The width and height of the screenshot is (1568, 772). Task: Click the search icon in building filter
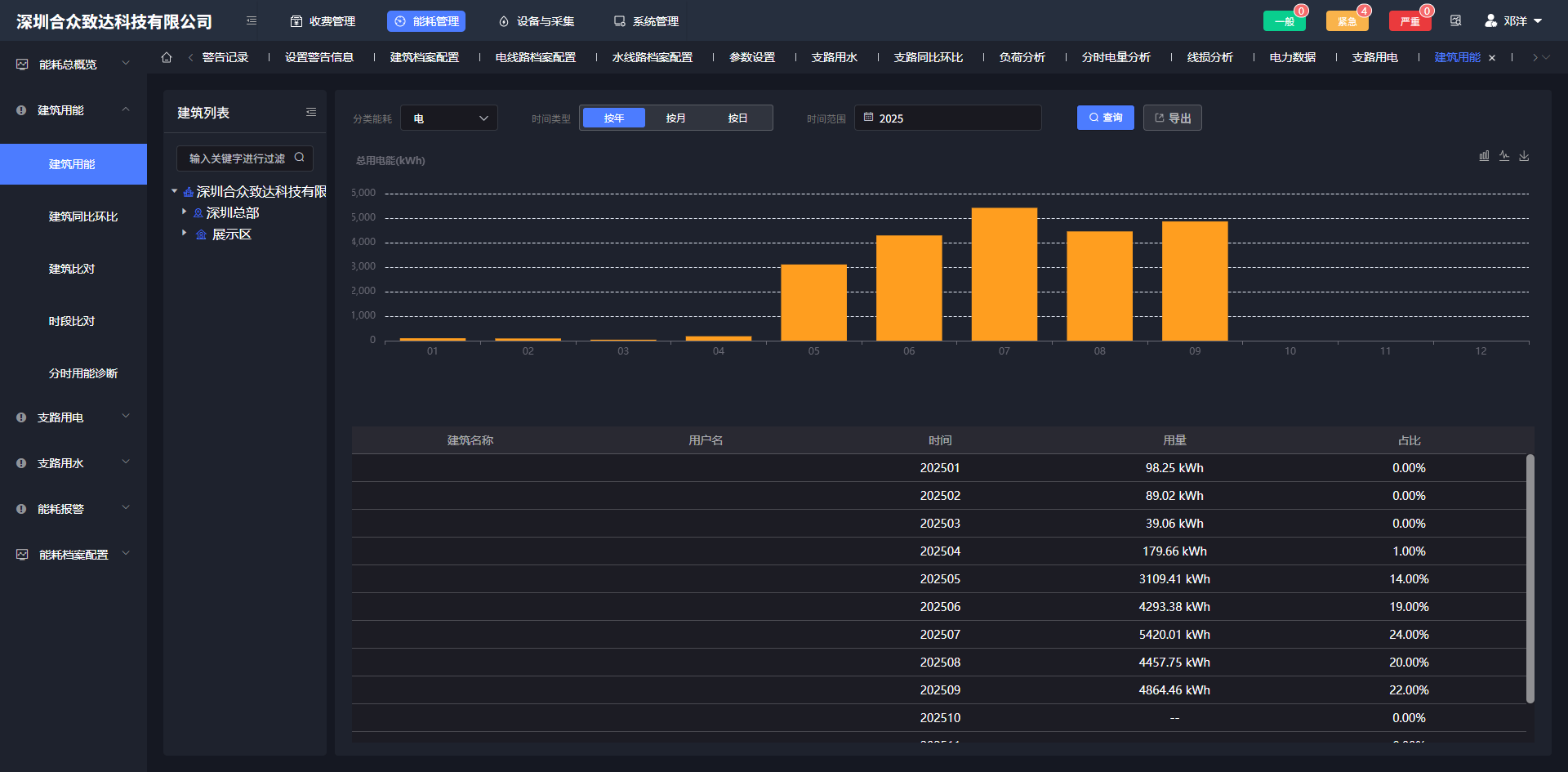coord(300,158)
